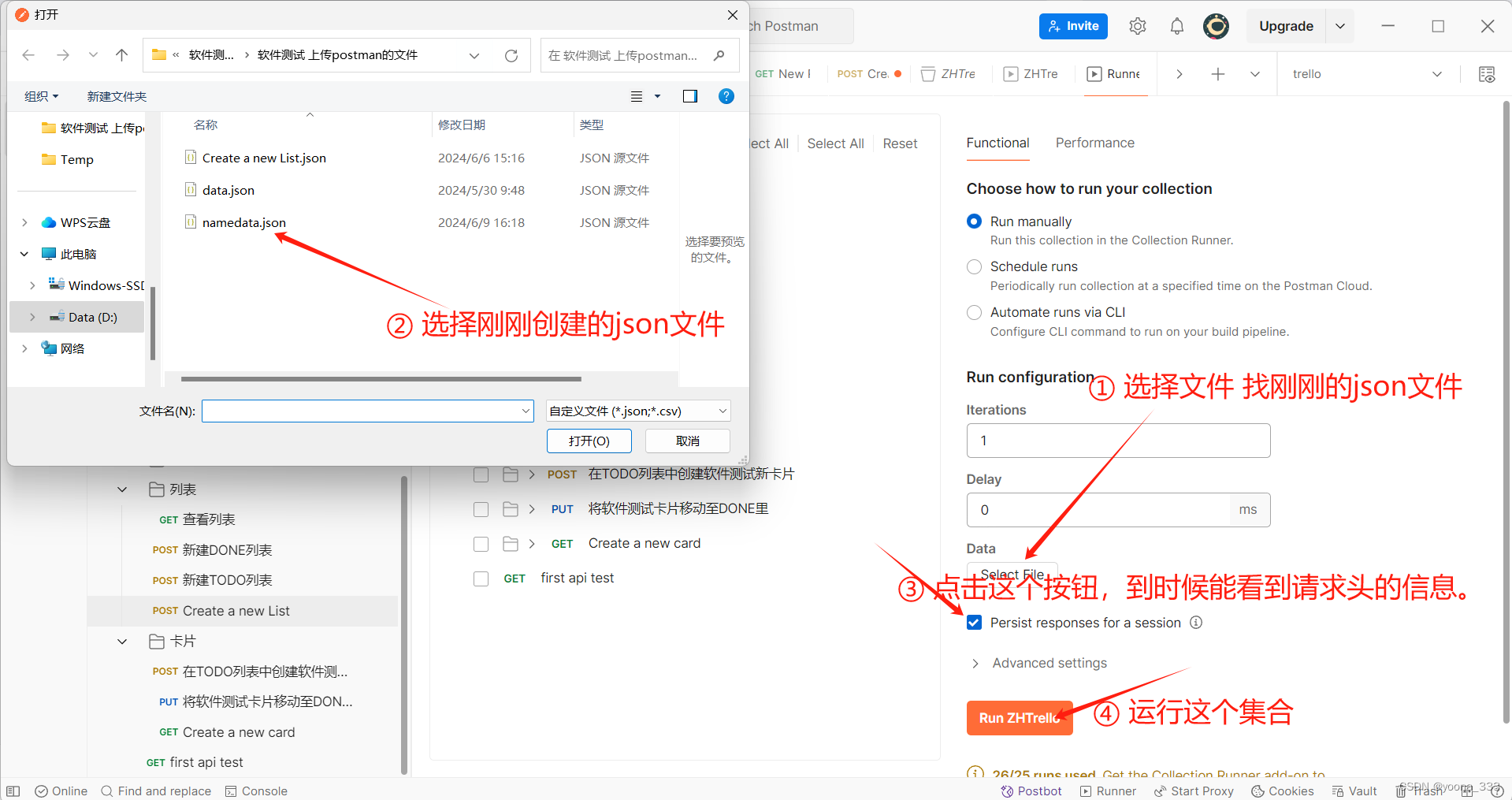Toggle the preview pane icon in dialog
Viewport: 1512px width, 800px height.
point(690,96)
